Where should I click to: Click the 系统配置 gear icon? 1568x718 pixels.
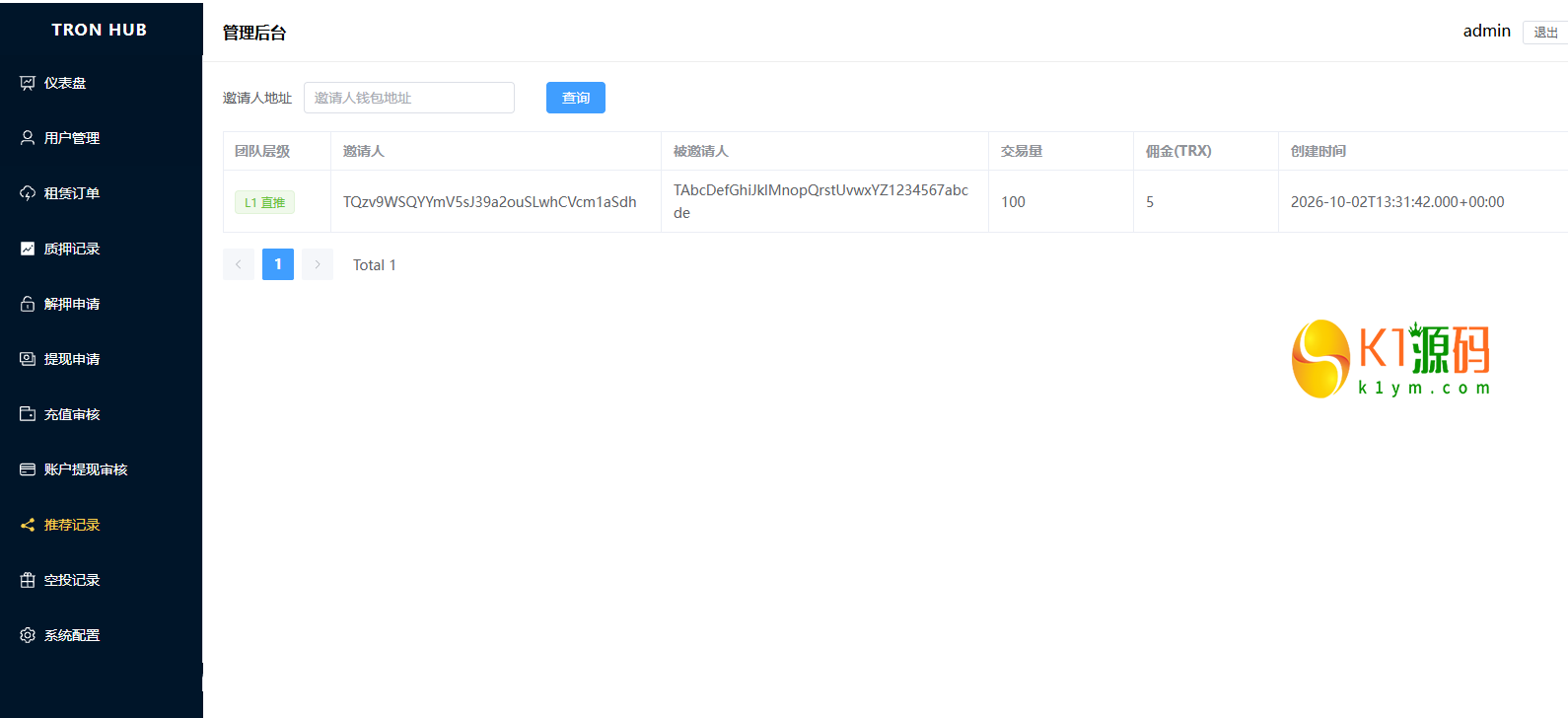click(28, 635)
